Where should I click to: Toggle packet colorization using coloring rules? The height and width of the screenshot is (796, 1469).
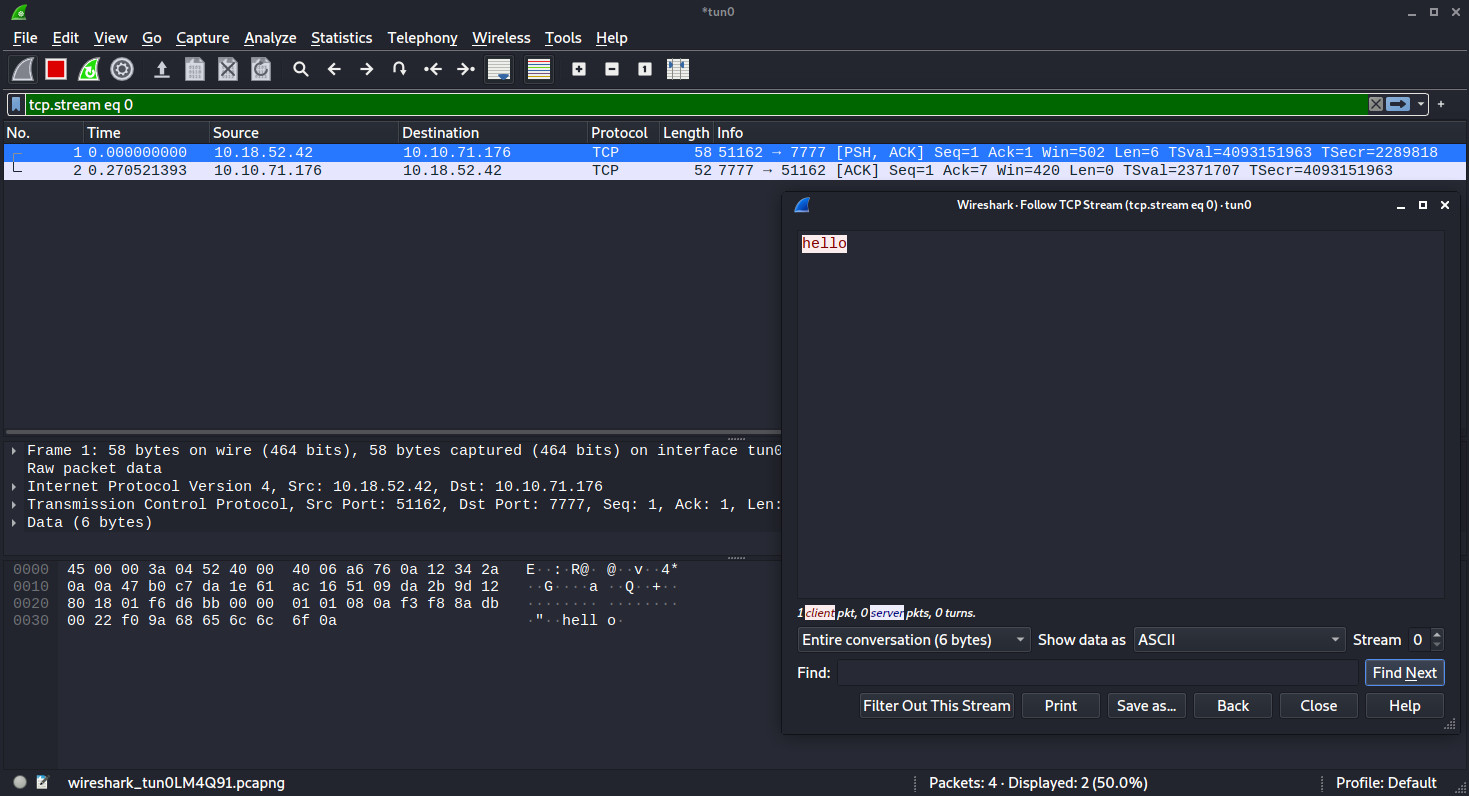coord(539,69)
